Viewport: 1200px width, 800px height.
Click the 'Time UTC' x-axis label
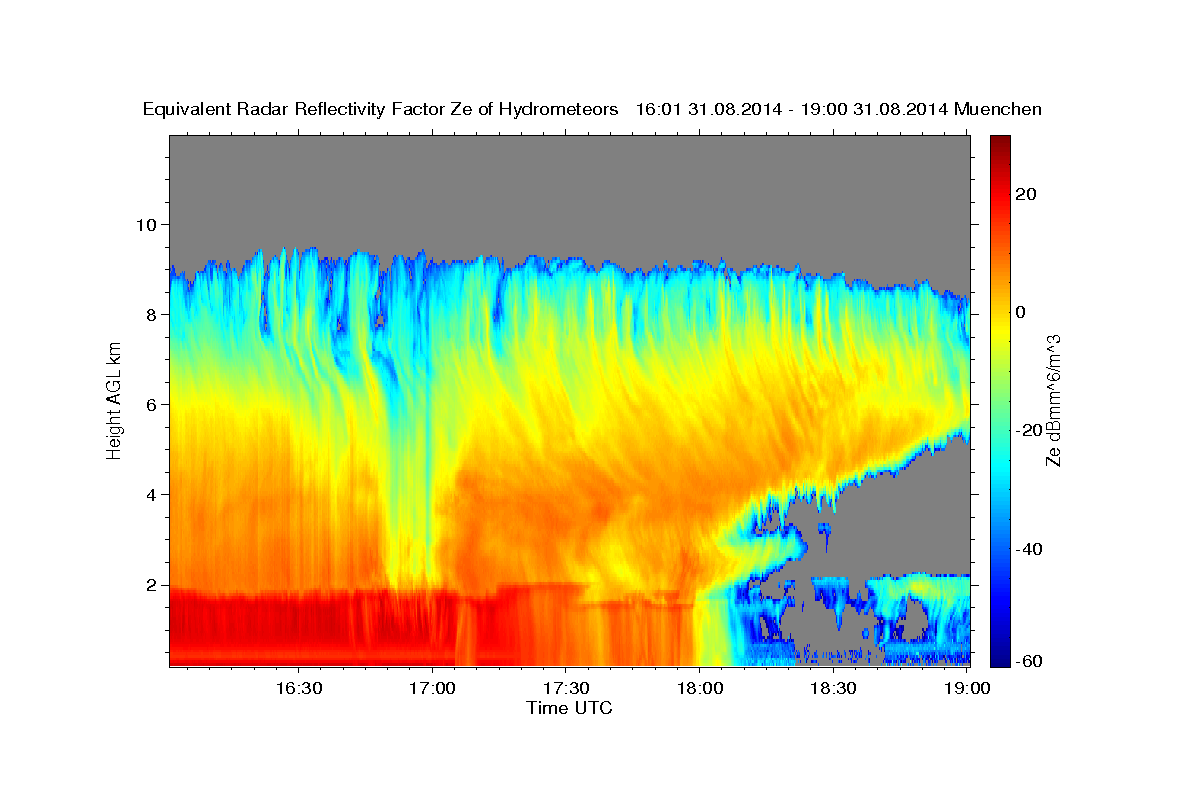pos(569,708)
